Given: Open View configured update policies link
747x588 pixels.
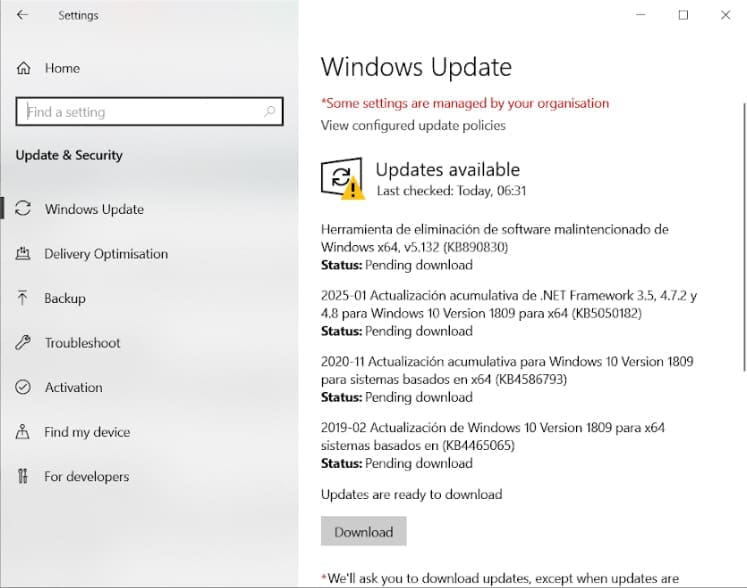Looking at the screenshot, I should [413, 125].
